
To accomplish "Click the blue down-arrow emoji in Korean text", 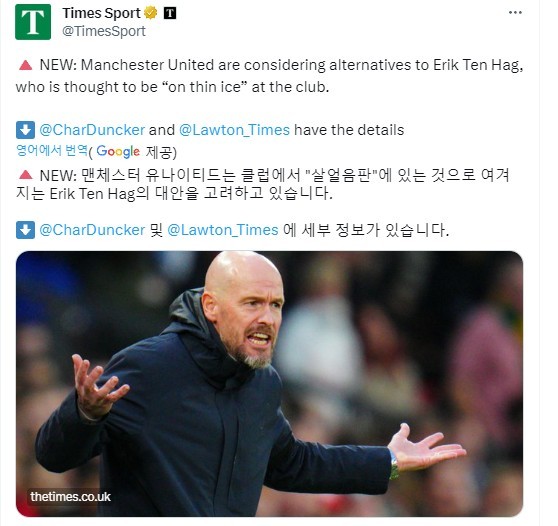I will tap(25, 230).
